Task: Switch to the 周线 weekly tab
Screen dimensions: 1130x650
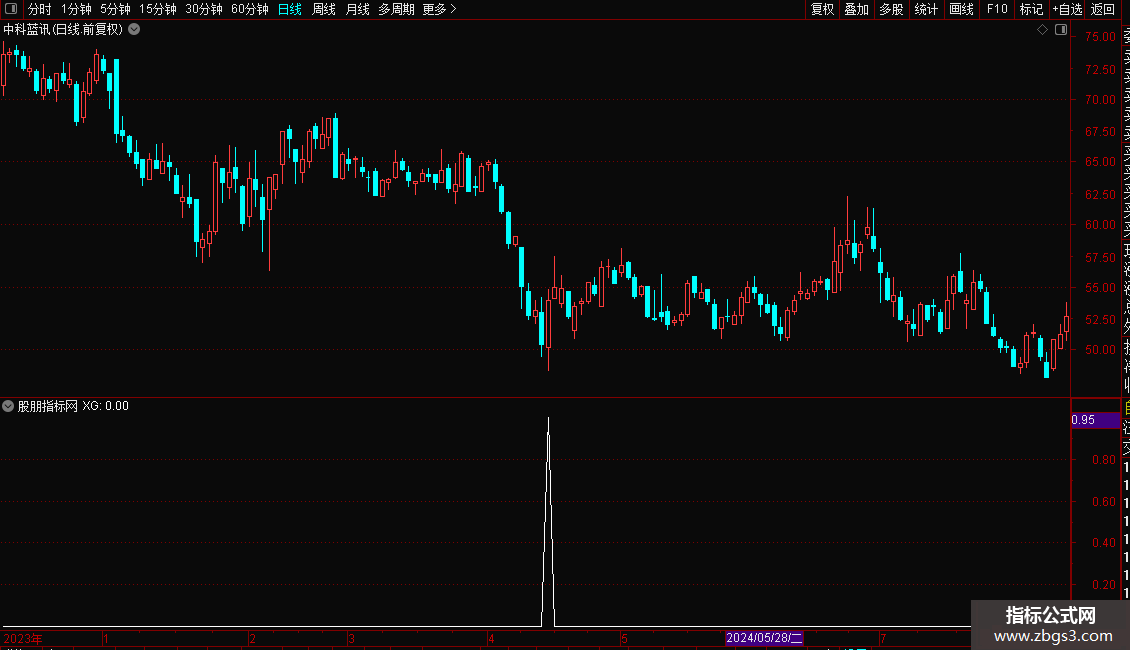Action: point(324,9)
